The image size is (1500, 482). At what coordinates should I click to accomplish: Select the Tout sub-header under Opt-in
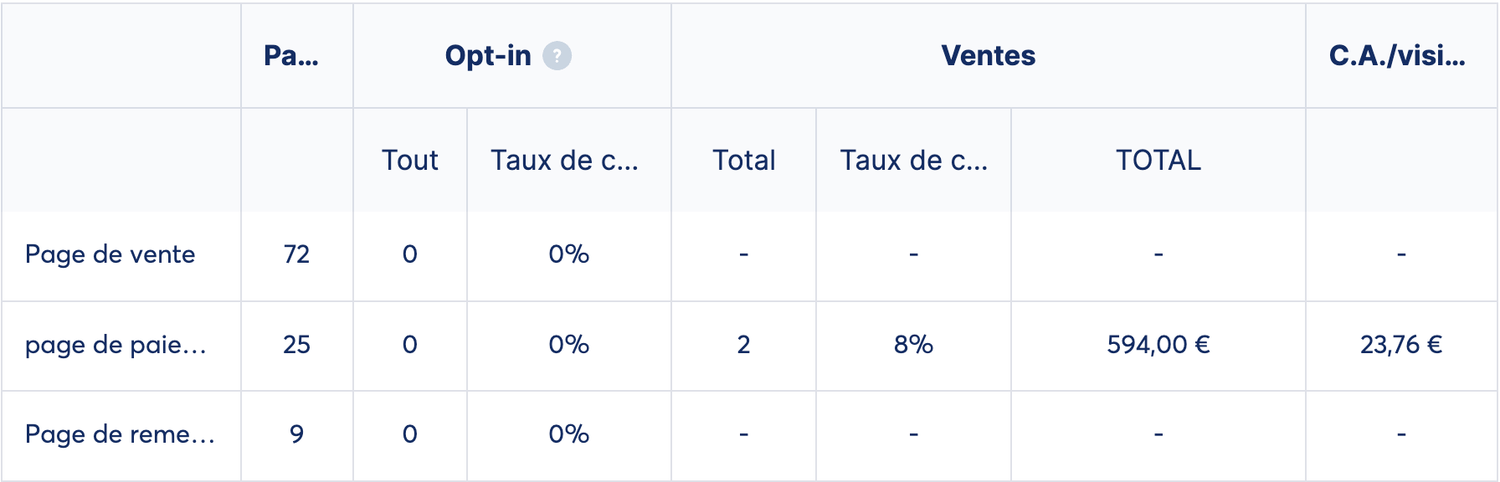pos(410,160)
